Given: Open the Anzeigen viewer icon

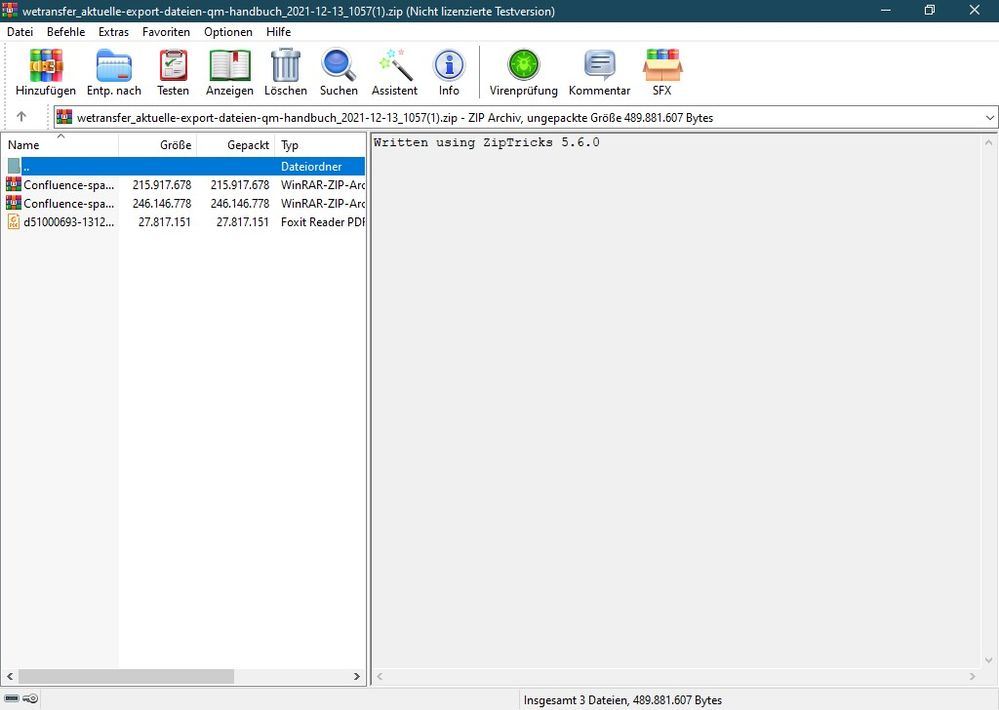Looking at the screenshot, I should (229, 66).
